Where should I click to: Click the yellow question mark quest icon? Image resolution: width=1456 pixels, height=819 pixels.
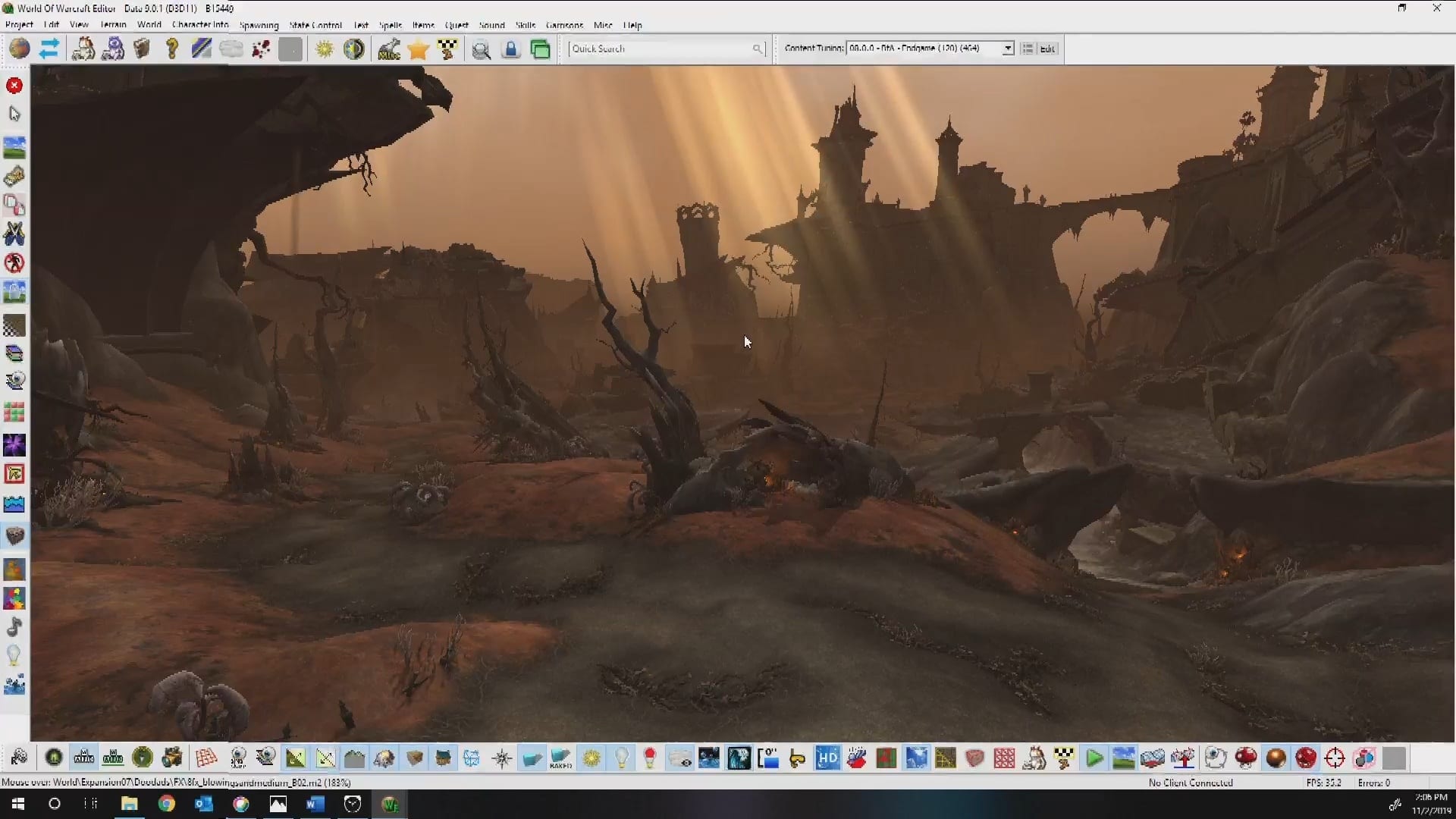pos(172,49)
